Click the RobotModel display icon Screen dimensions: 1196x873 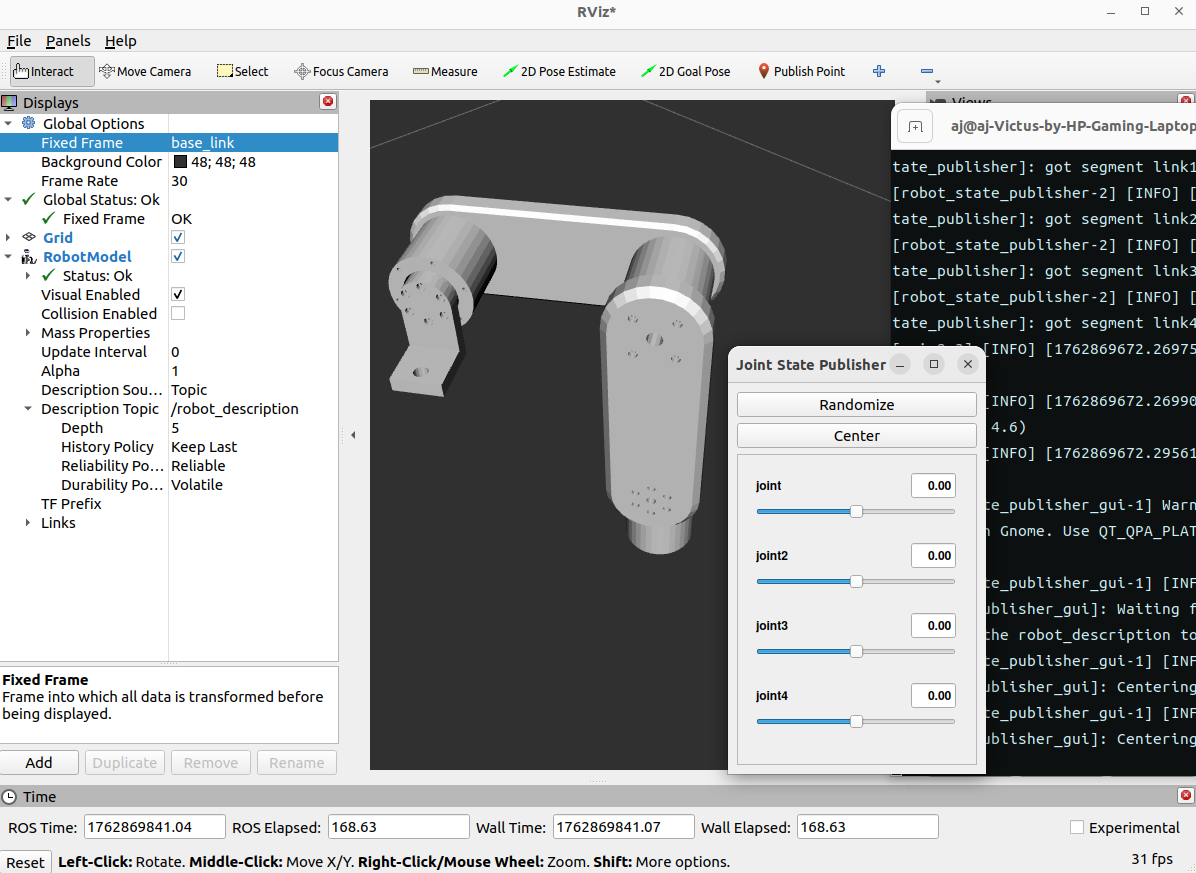pyautogui.click(x=29, y=256)
